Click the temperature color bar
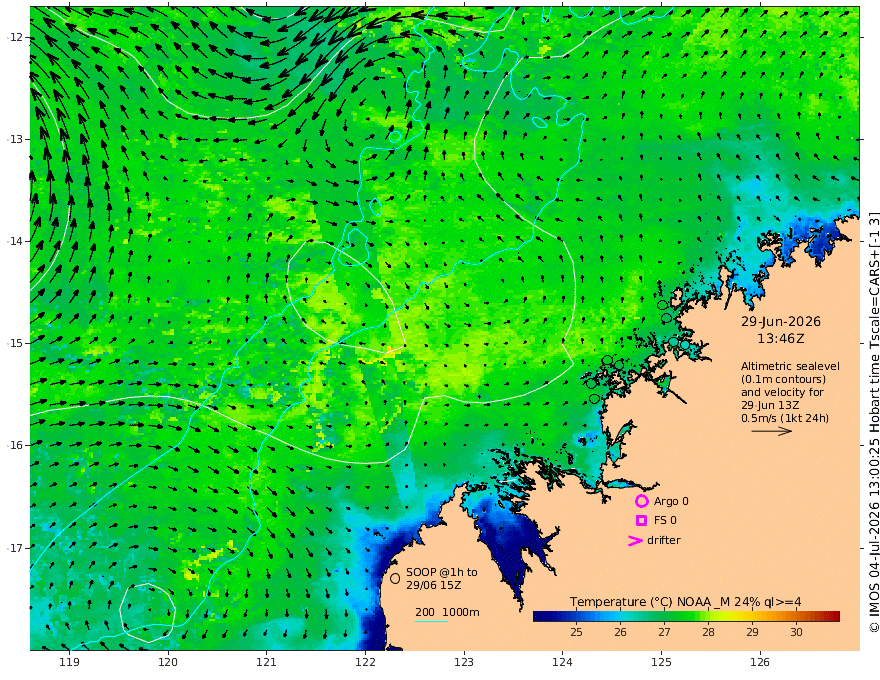Screen dimensions: 880x680 [686, 617]
